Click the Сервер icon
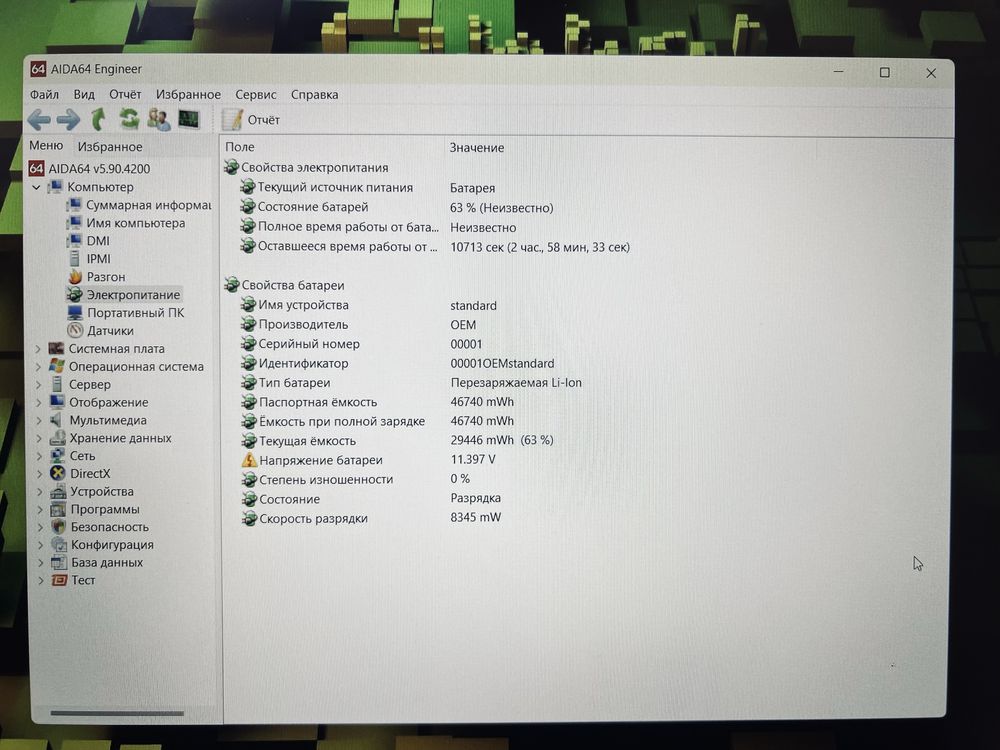 [x=57, y=384]
